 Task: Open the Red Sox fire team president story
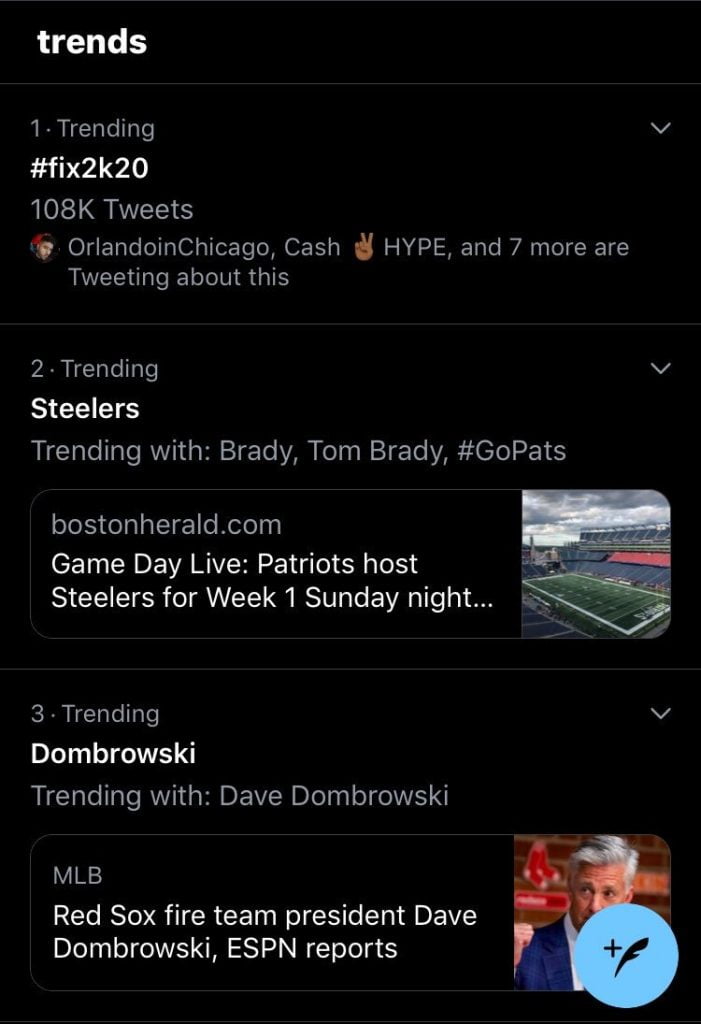coord(350,912)
